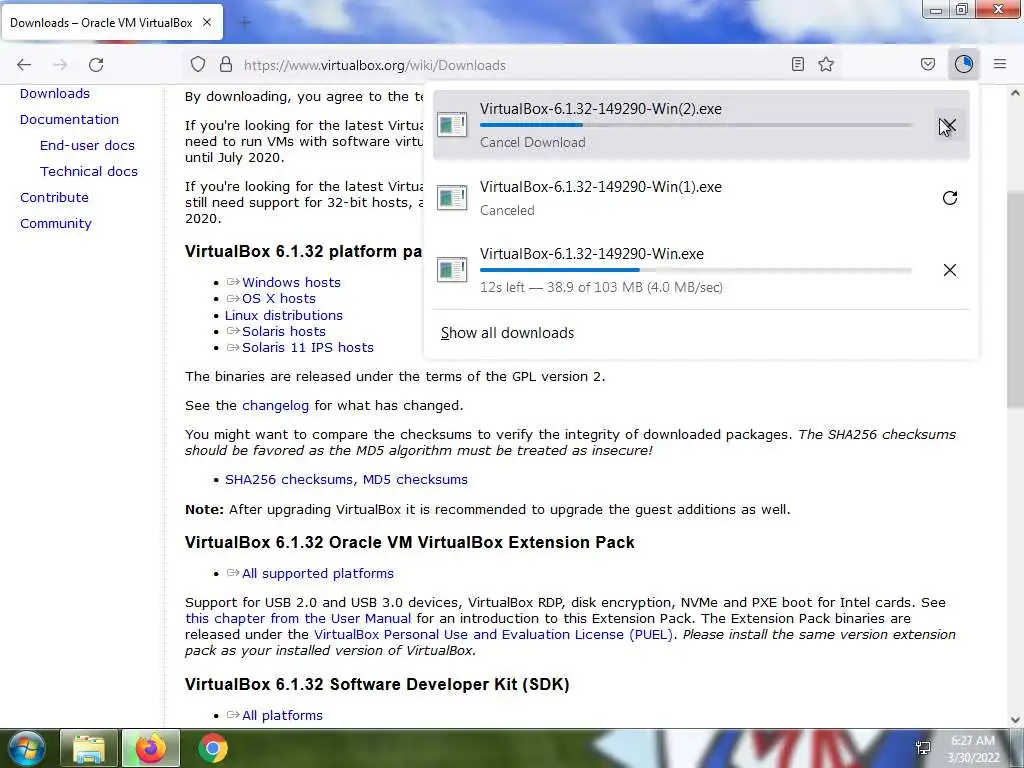
Task: Click the Win.exe download progress bar
Action: pos(696,270)
